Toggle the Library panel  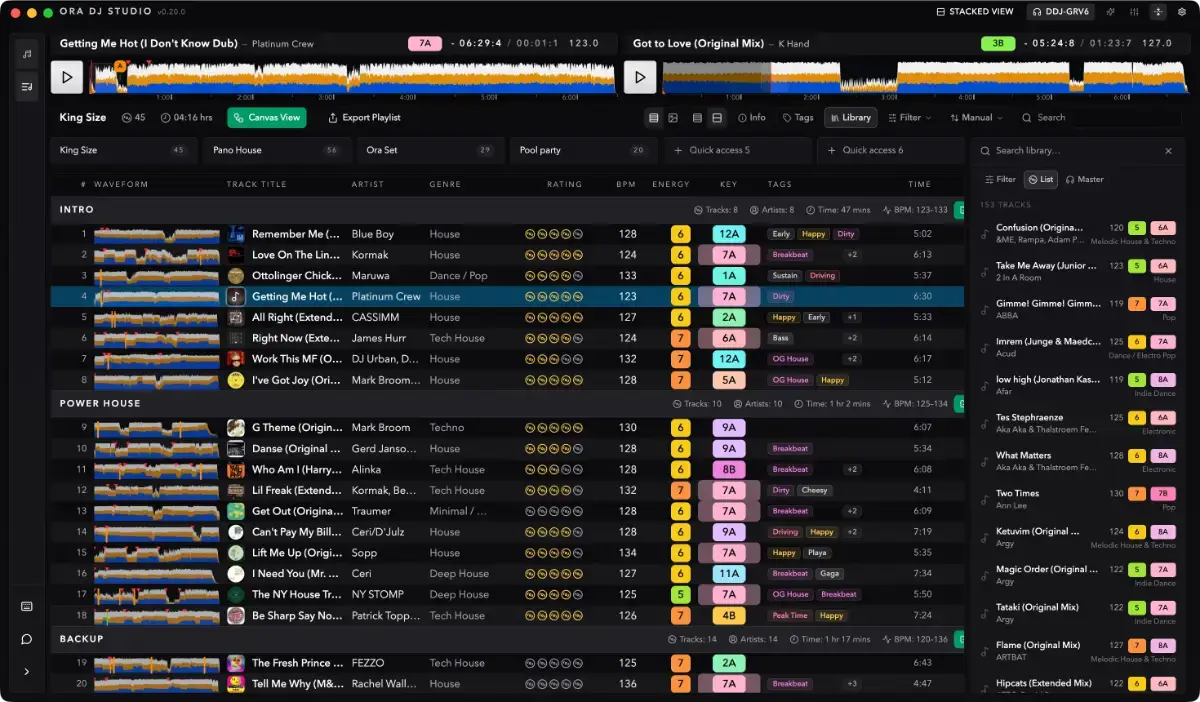pos(850,117)
